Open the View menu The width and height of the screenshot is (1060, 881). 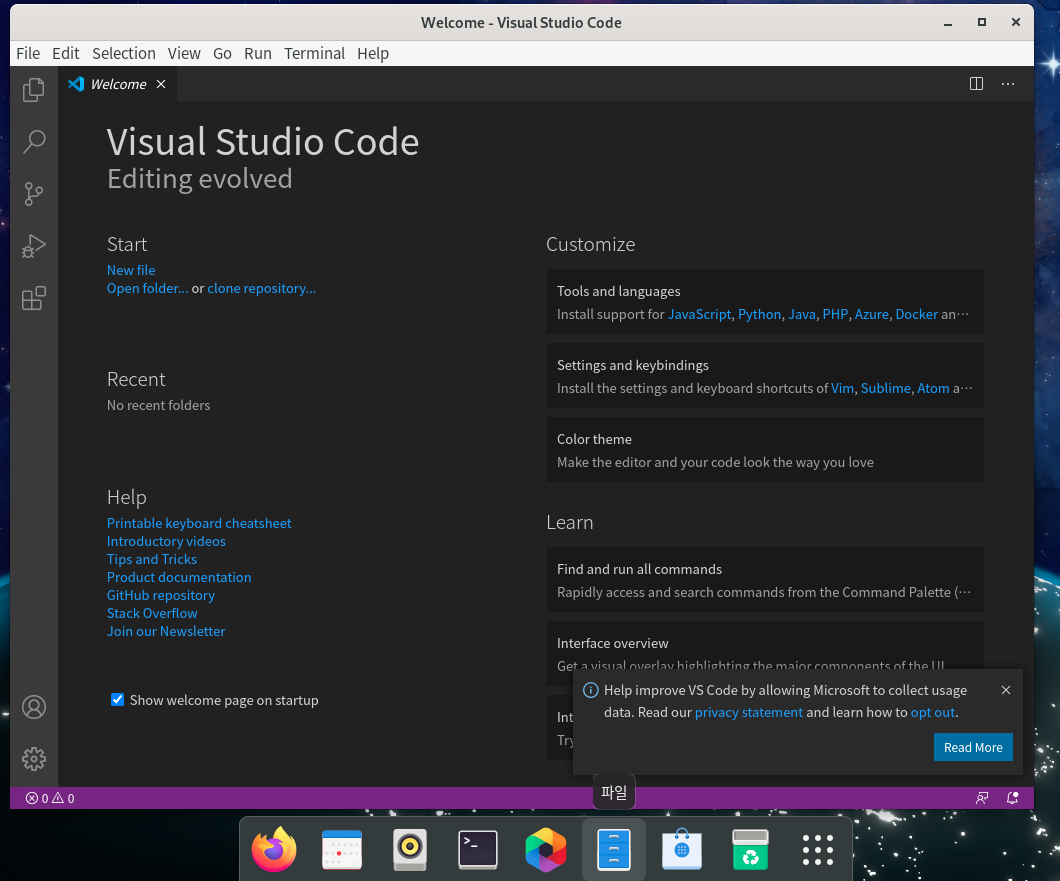184,53
